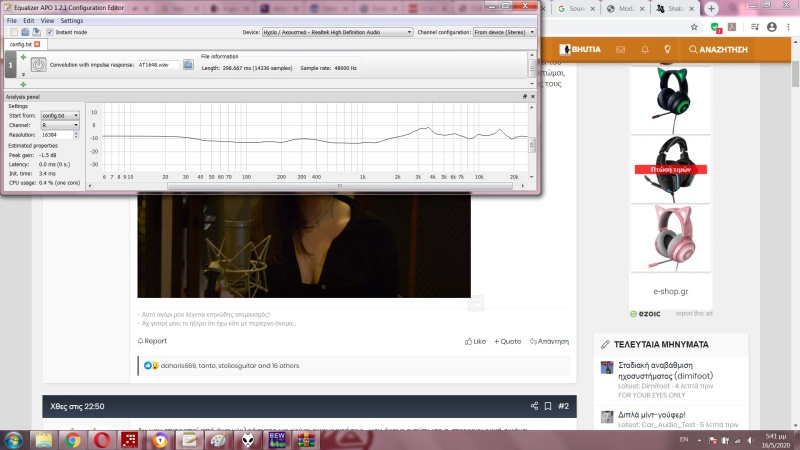This screenshot has width=800, height=450.
Task: Open the View menu
Action: tap(47, 20)
